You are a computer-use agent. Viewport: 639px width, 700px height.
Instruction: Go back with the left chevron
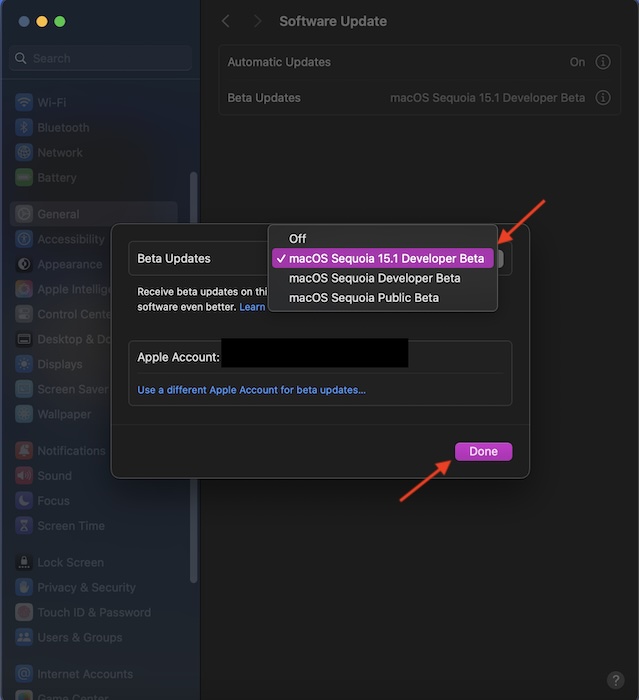[226, 21]
